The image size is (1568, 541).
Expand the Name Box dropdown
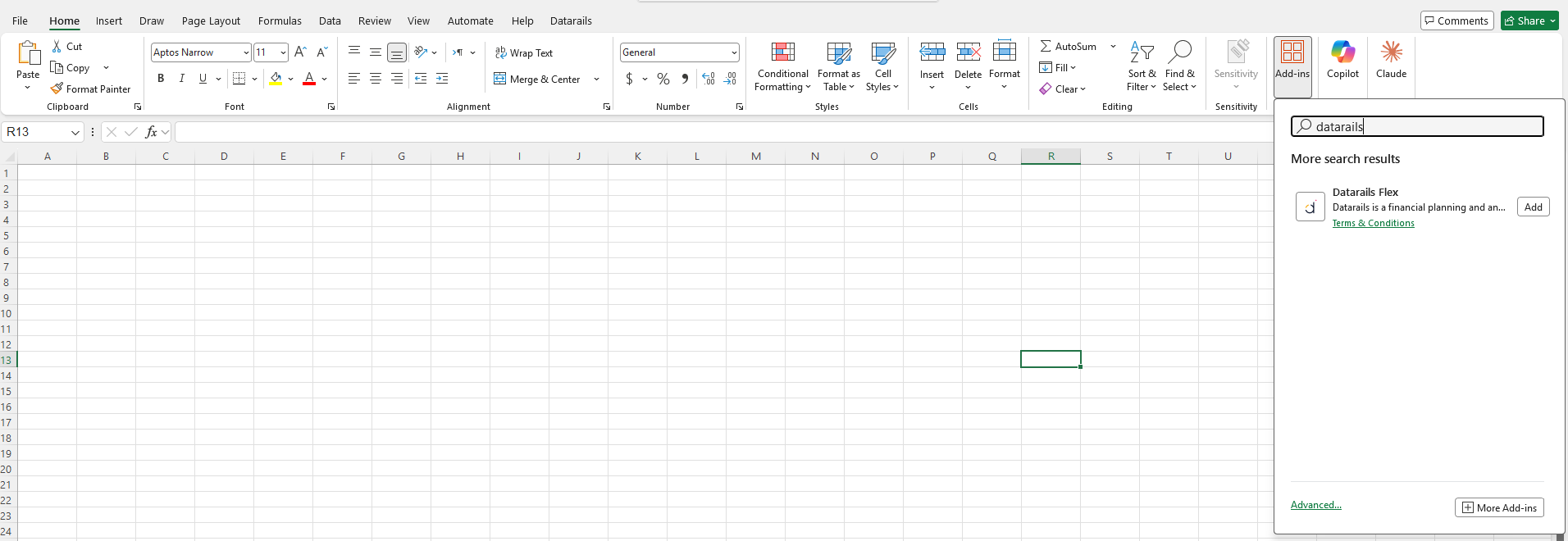tap(75, 132)
